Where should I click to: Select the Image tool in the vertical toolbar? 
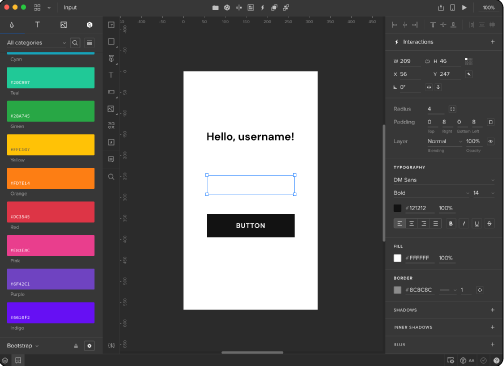pos(111,109)
